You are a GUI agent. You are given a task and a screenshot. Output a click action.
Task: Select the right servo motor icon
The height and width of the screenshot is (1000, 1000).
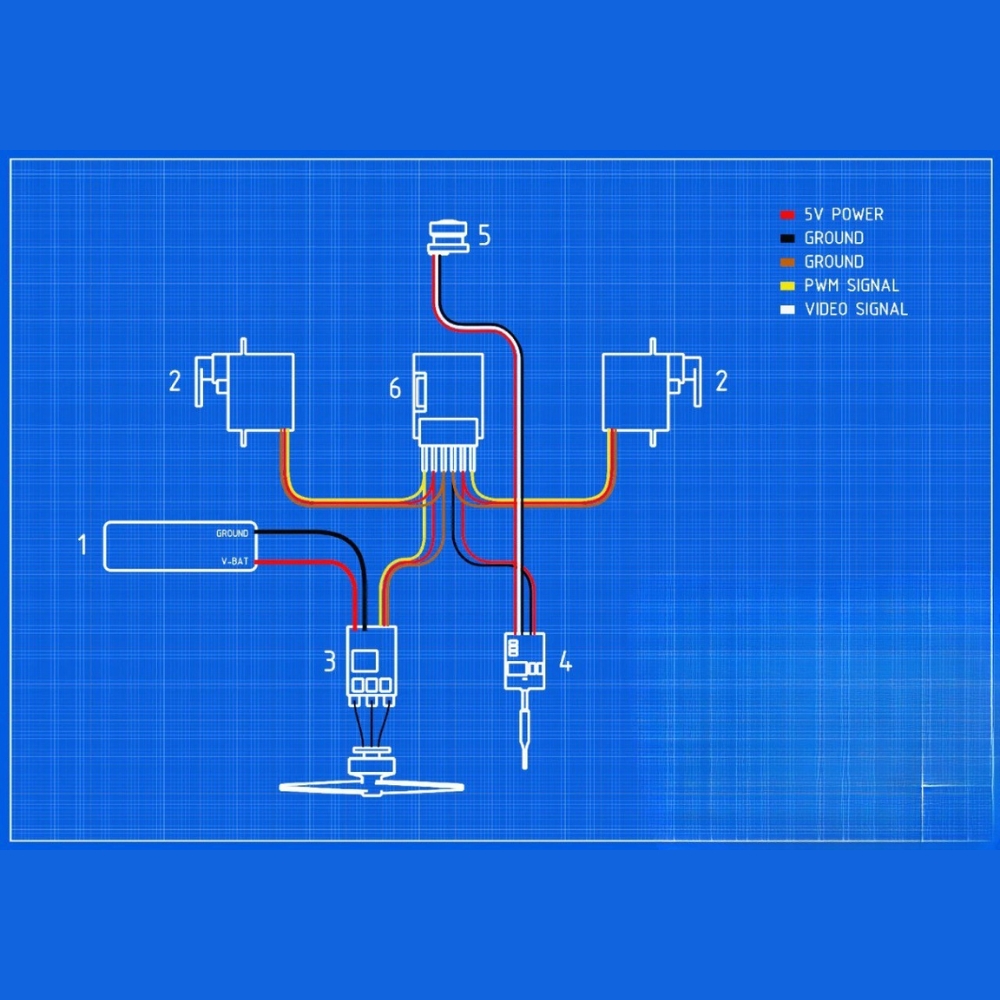tap(652, 392)
